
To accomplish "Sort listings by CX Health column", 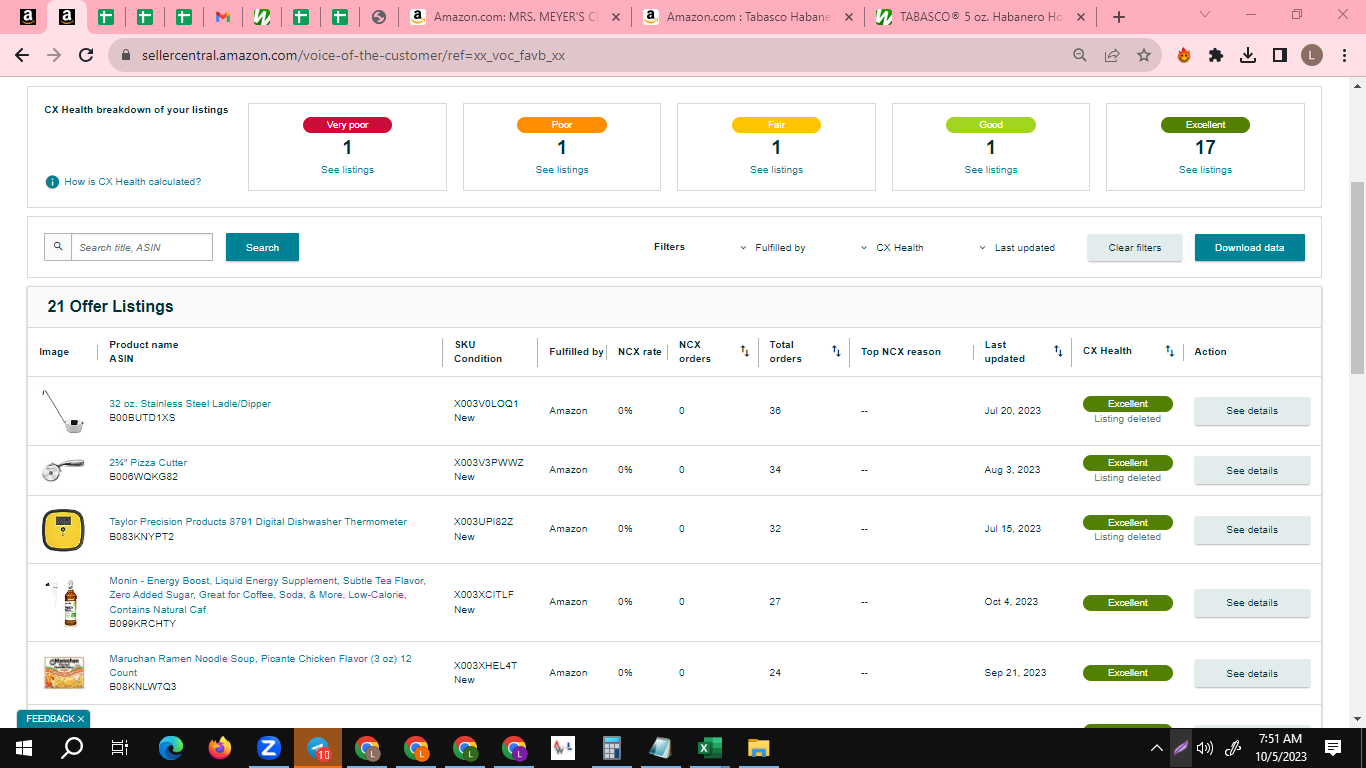I will (1169, 351).
